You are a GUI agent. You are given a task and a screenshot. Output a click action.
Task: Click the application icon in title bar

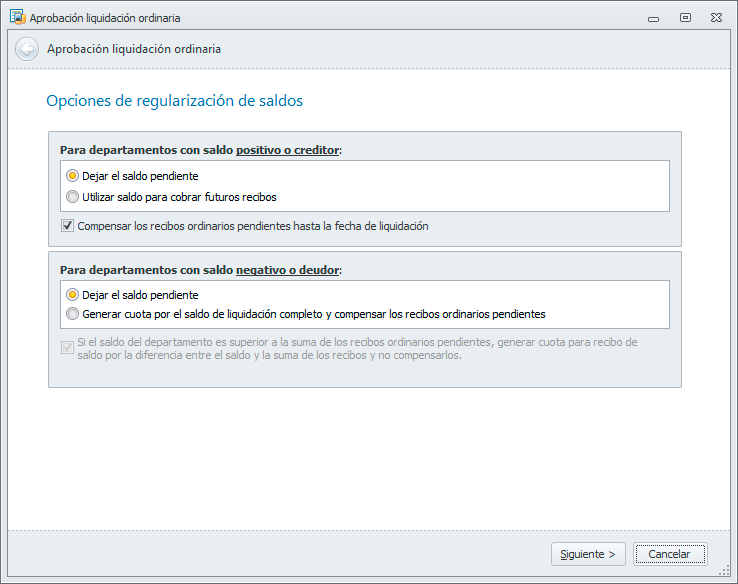point(18,17)
